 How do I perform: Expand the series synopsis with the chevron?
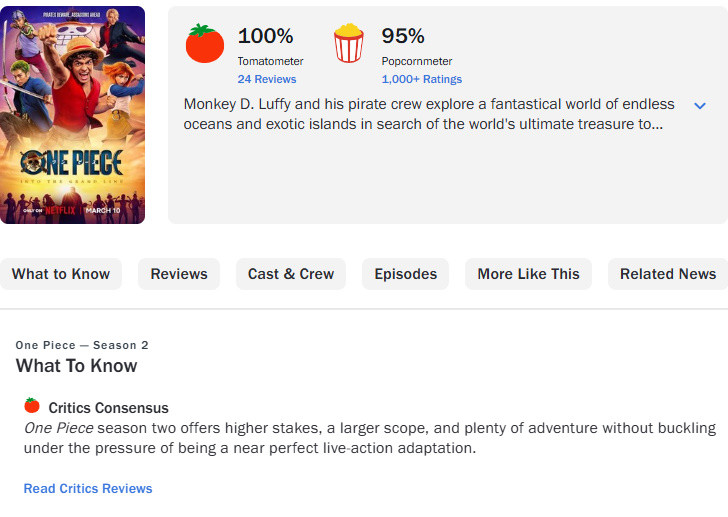click(x=700, y=106)
